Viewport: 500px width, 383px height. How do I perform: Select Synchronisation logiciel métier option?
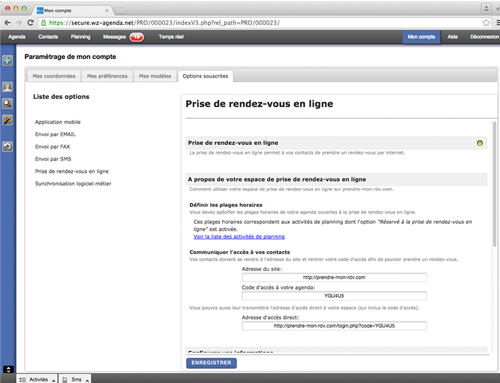click(x=73, y=184)
